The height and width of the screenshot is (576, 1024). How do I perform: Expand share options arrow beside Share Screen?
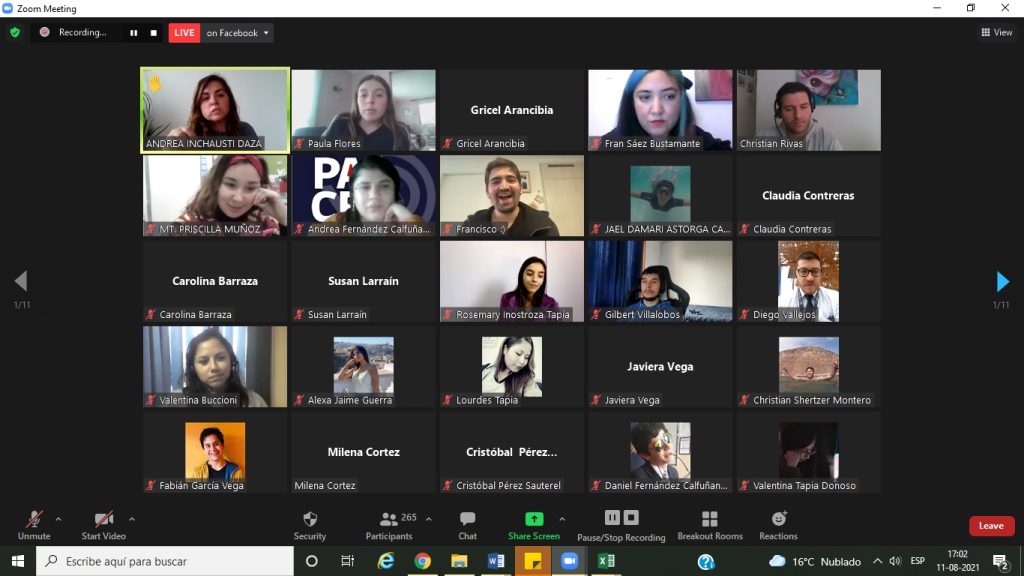pyautogui.click(x=562, y=519)
